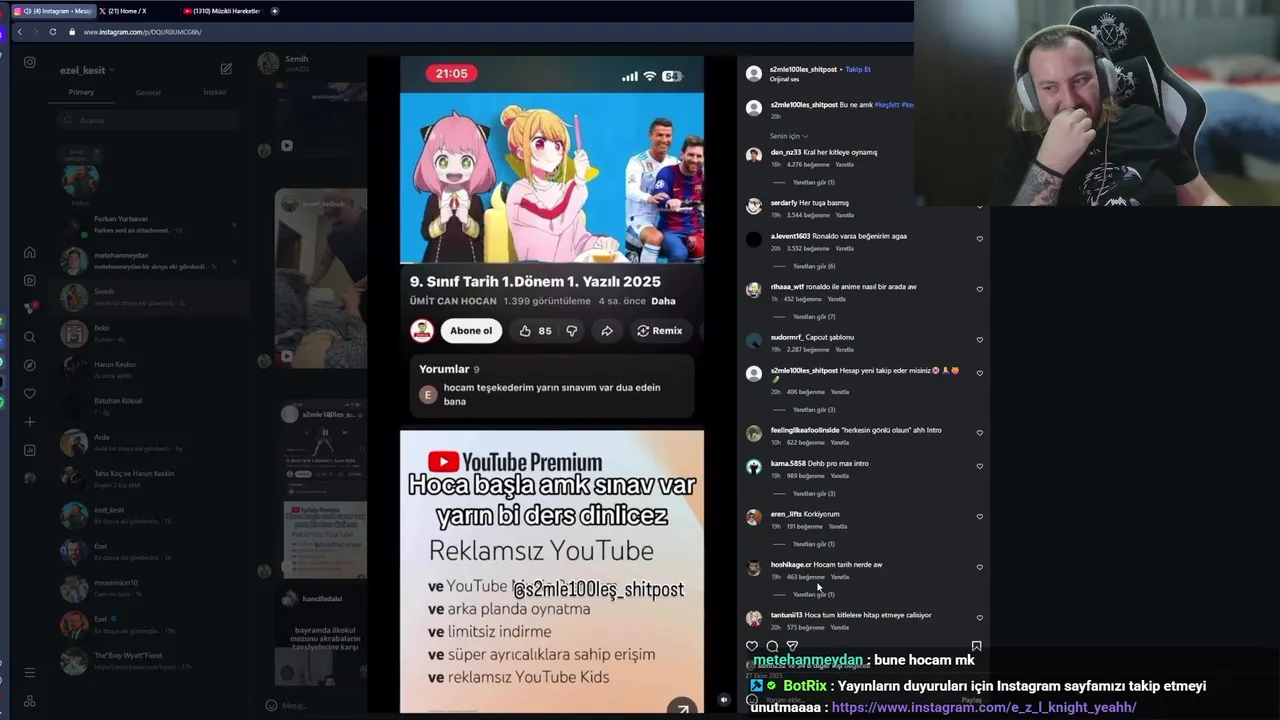Screen dimensions: 1280x720
Task: Like kama.5858's comment heart
Action: (x=980, y=466)
